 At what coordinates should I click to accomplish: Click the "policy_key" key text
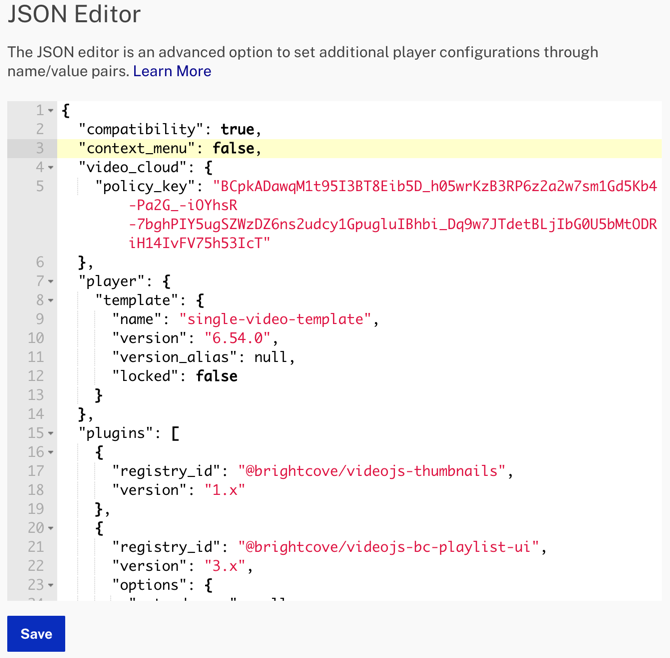click(x=145, y=186)
